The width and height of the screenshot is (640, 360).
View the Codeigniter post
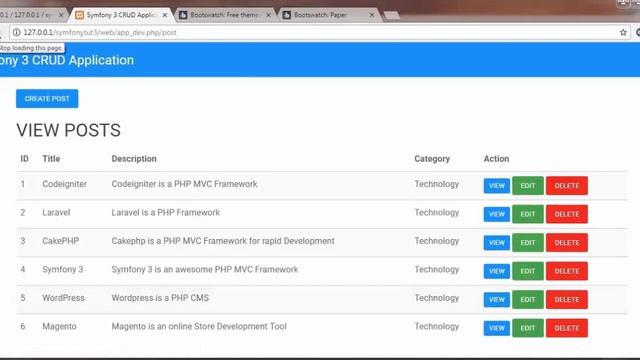pyautogui.click(x=497, y=186)
